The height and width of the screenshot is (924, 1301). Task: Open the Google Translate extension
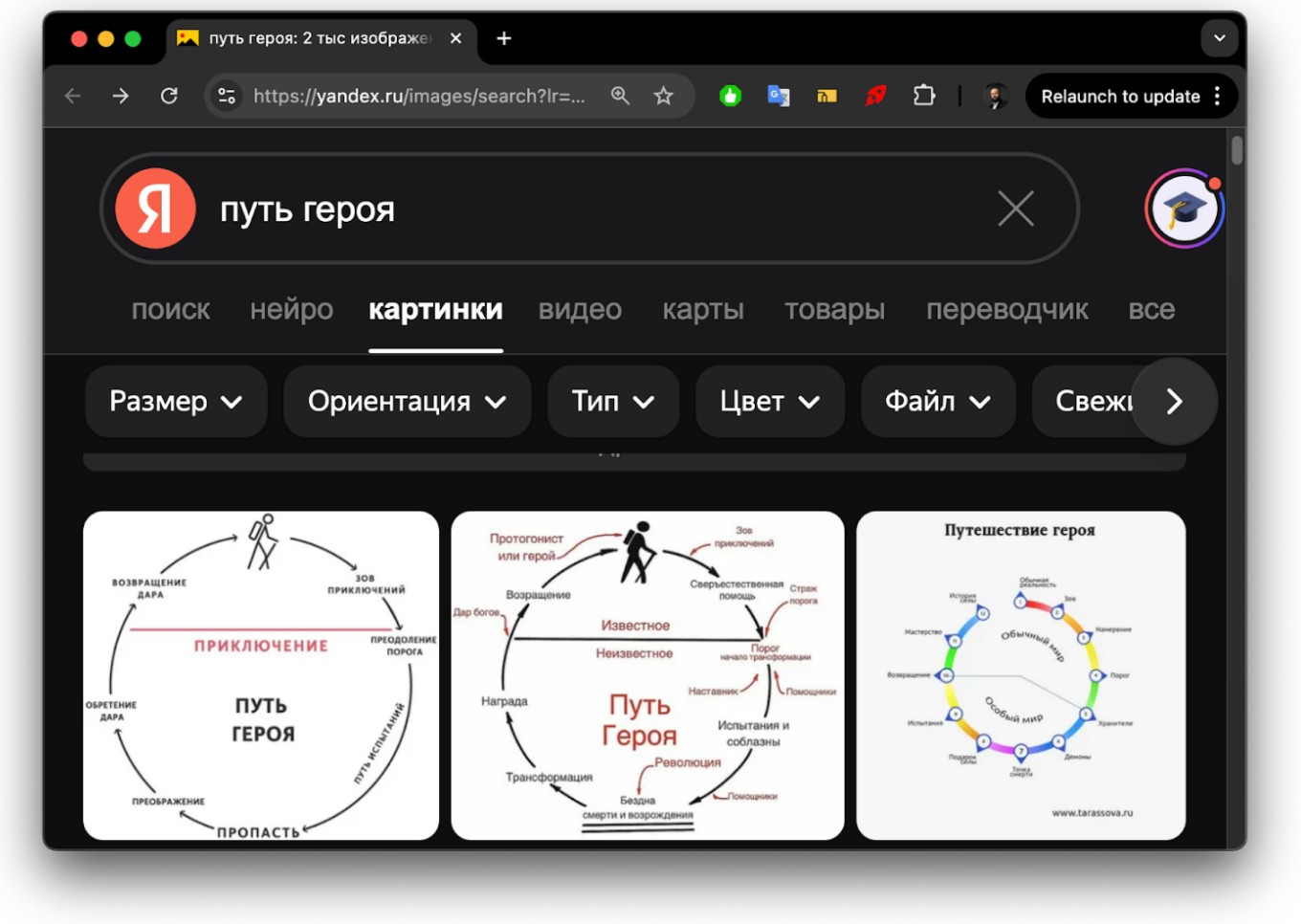(778, 96)
